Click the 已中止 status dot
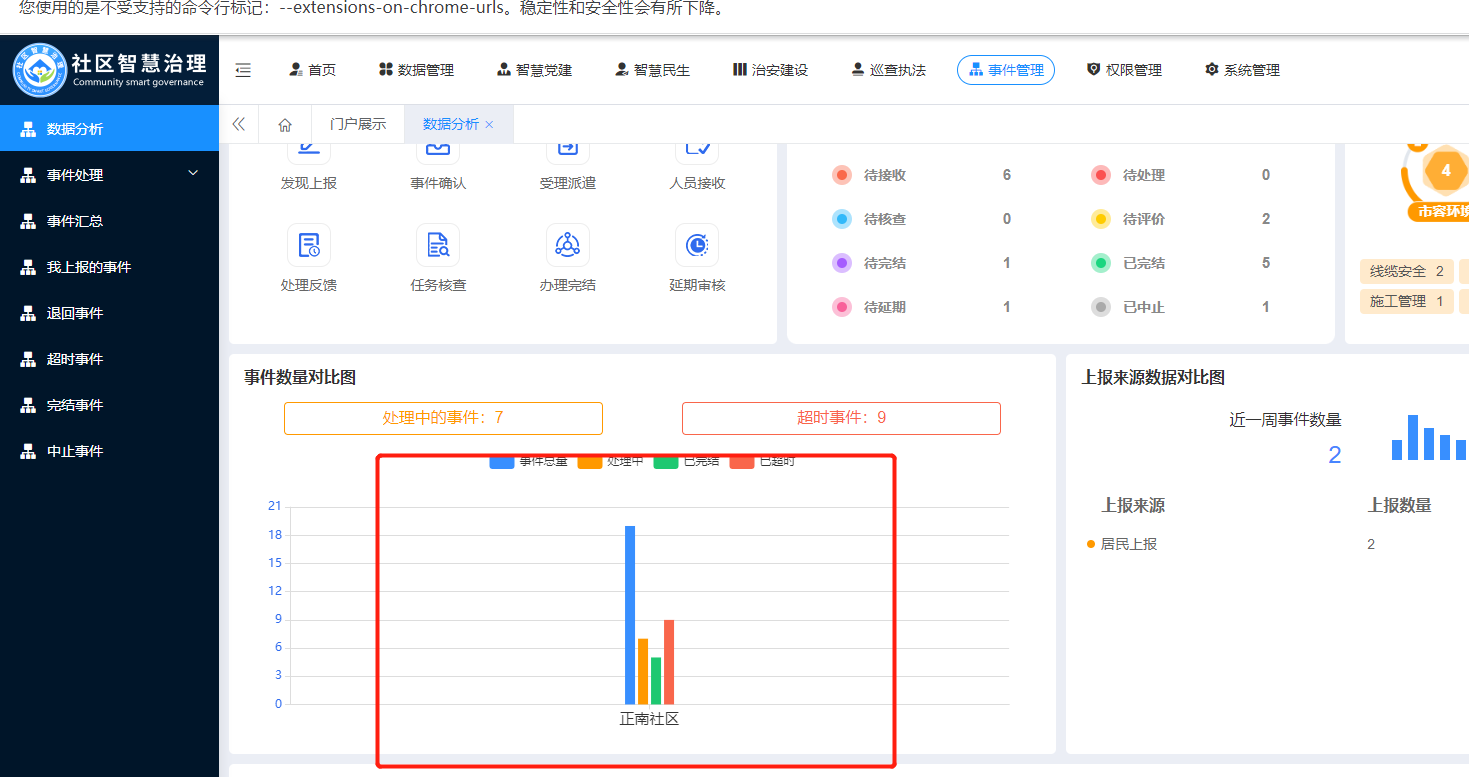 pyautogui.click(x=1101, y=307)
